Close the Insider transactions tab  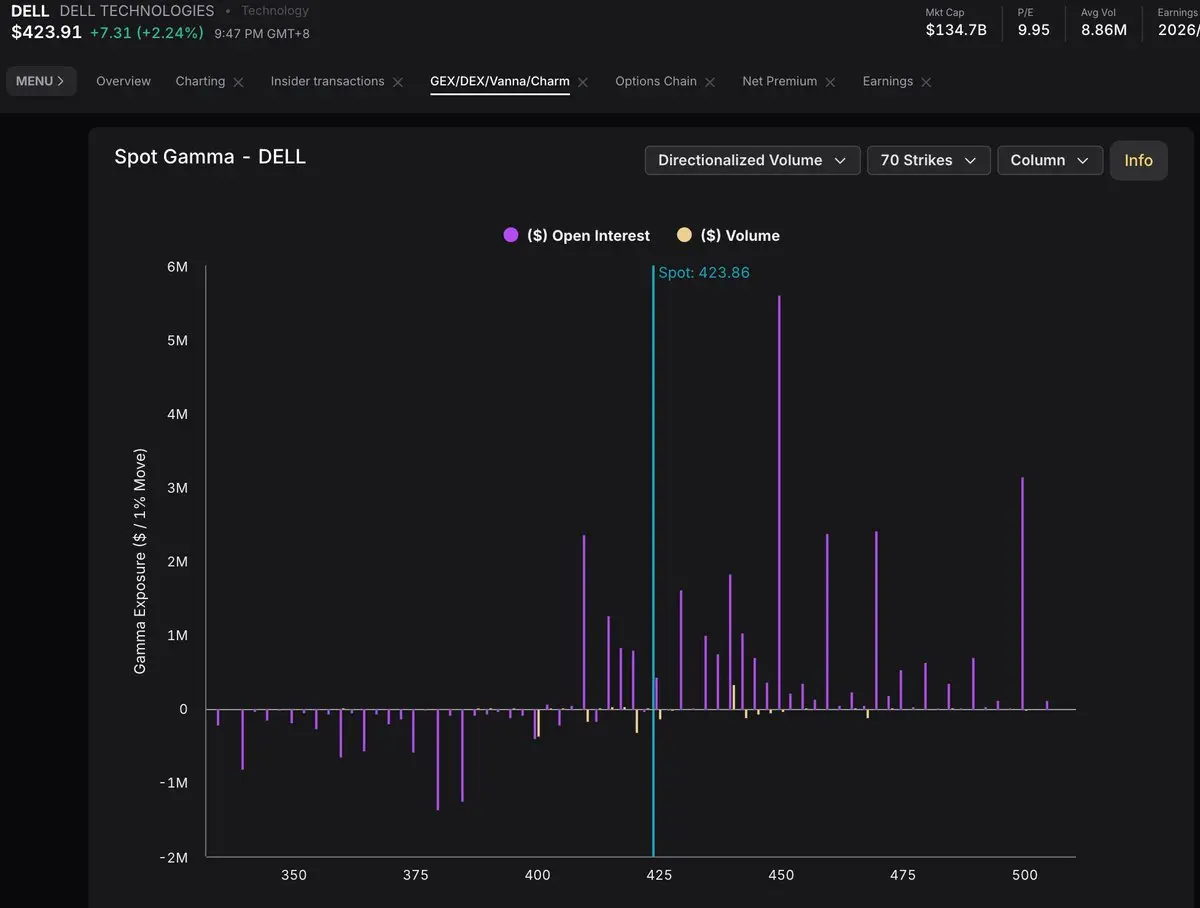[398, 82]
